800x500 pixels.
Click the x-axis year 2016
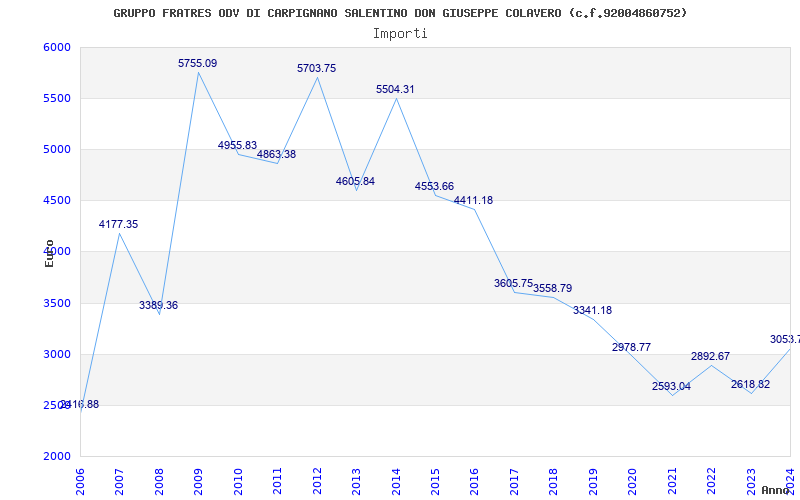coord(474,481)
